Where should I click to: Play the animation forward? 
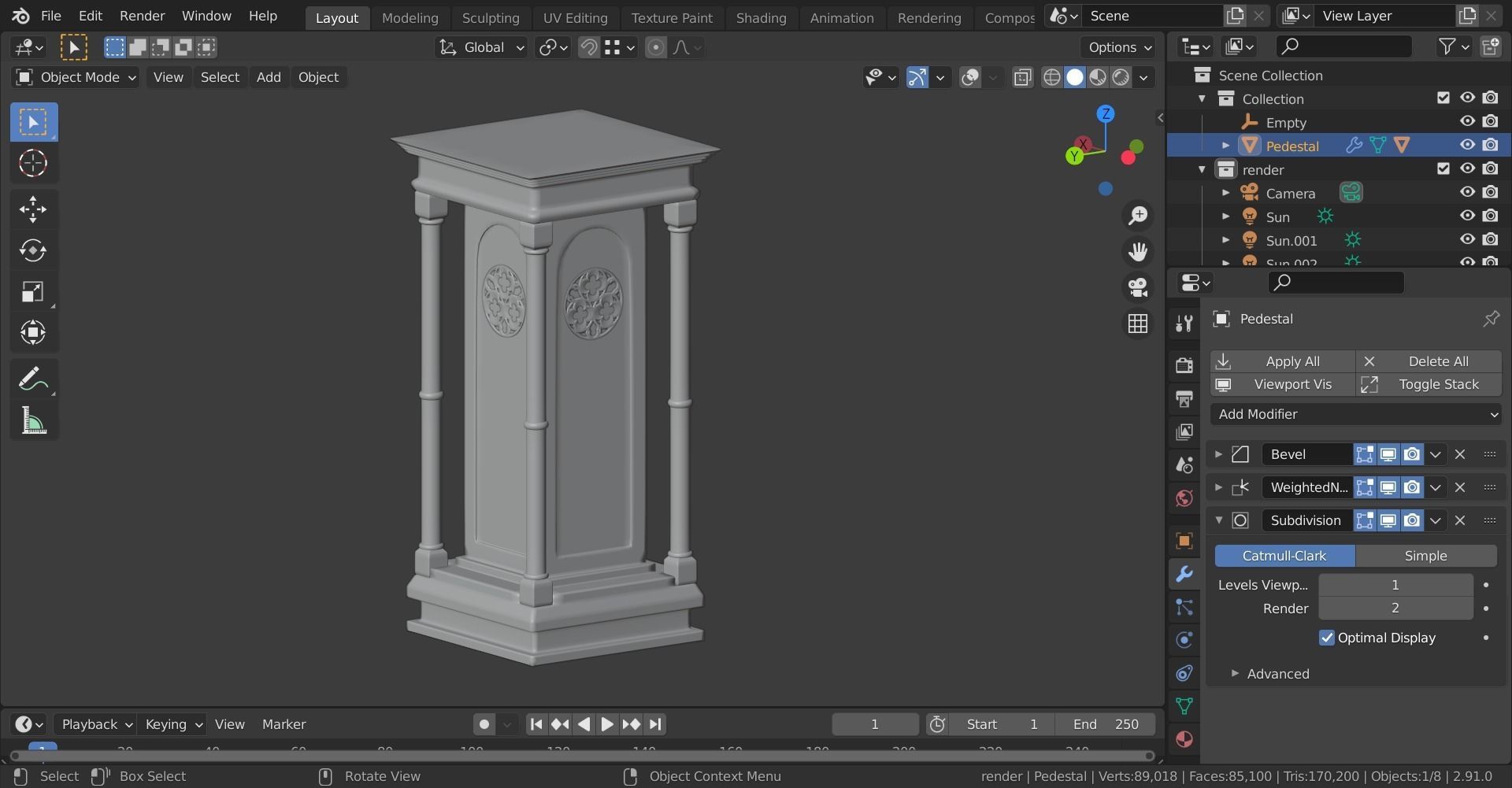(607, 724)
